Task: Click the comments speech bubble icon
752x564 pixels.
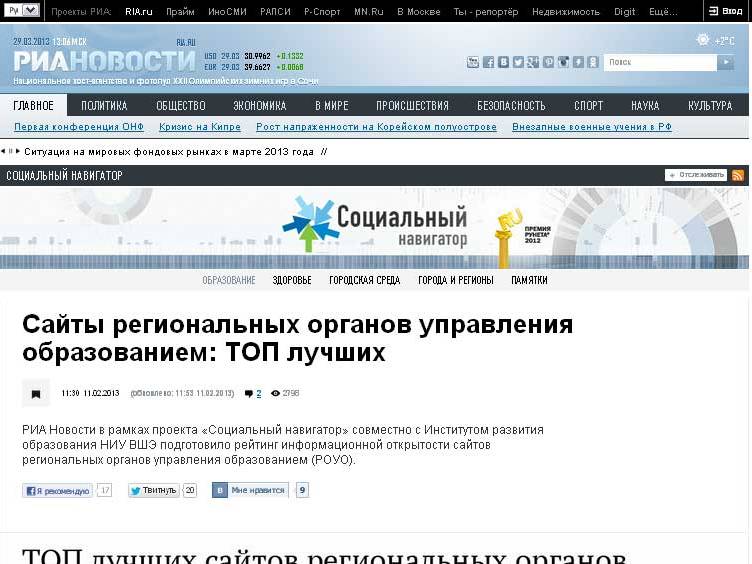Action: tap(248, 394)
